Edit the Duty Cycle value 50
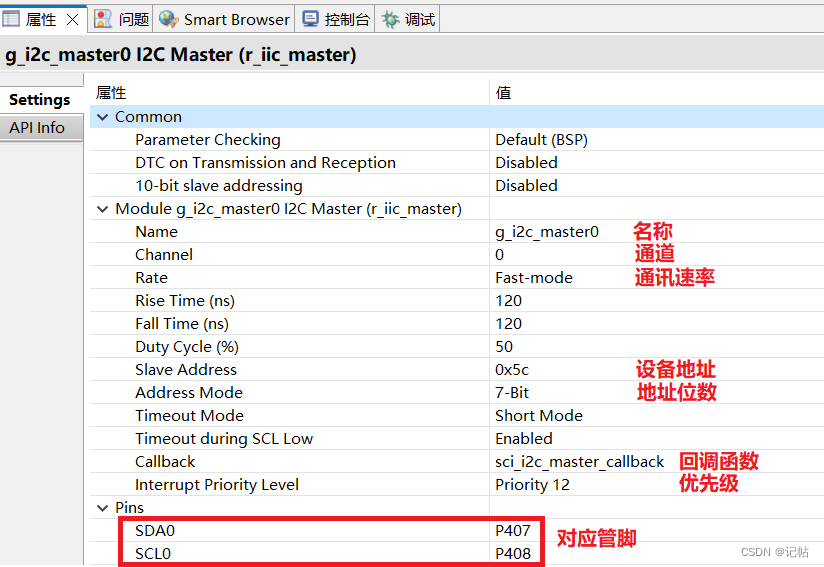The width and height of the screenshot is (824, 567). pos(504,347)
